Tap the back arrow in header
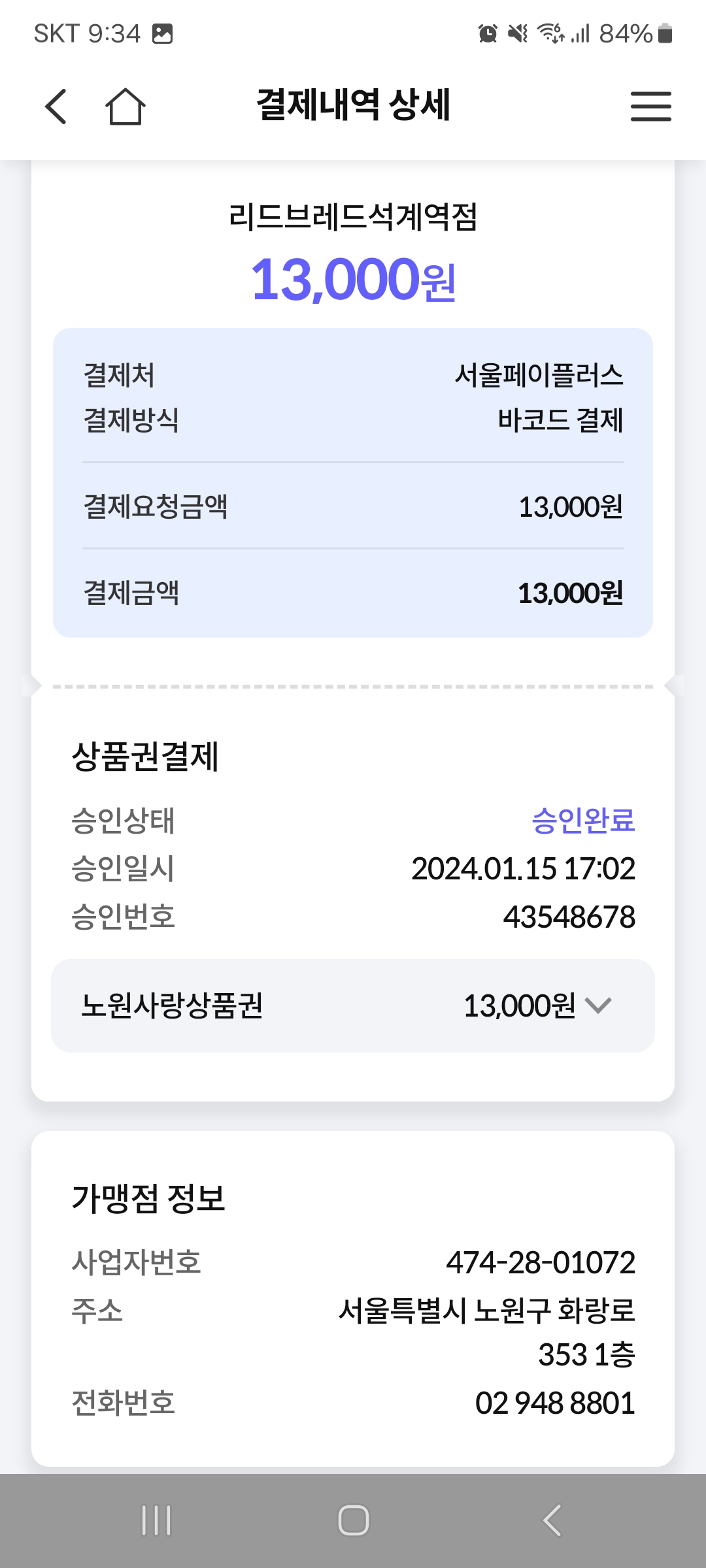 (56, 106)
